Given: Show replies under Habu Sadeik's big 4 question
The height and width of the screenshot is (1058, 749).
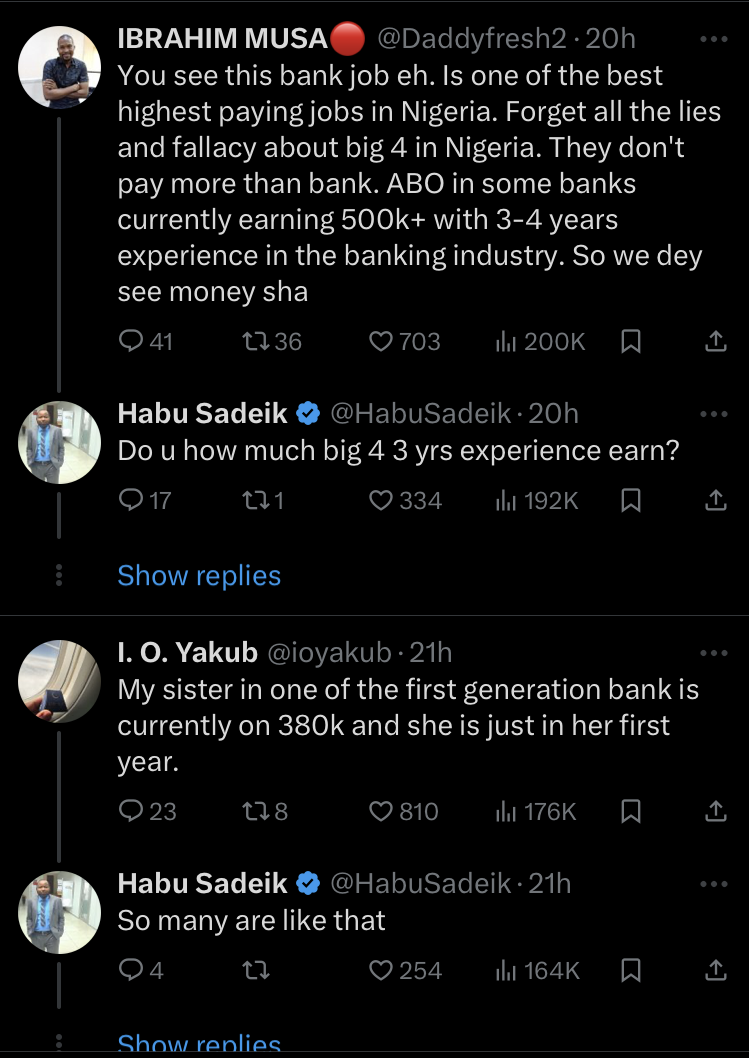Looking at the screenshot, I should click(199, 576).
